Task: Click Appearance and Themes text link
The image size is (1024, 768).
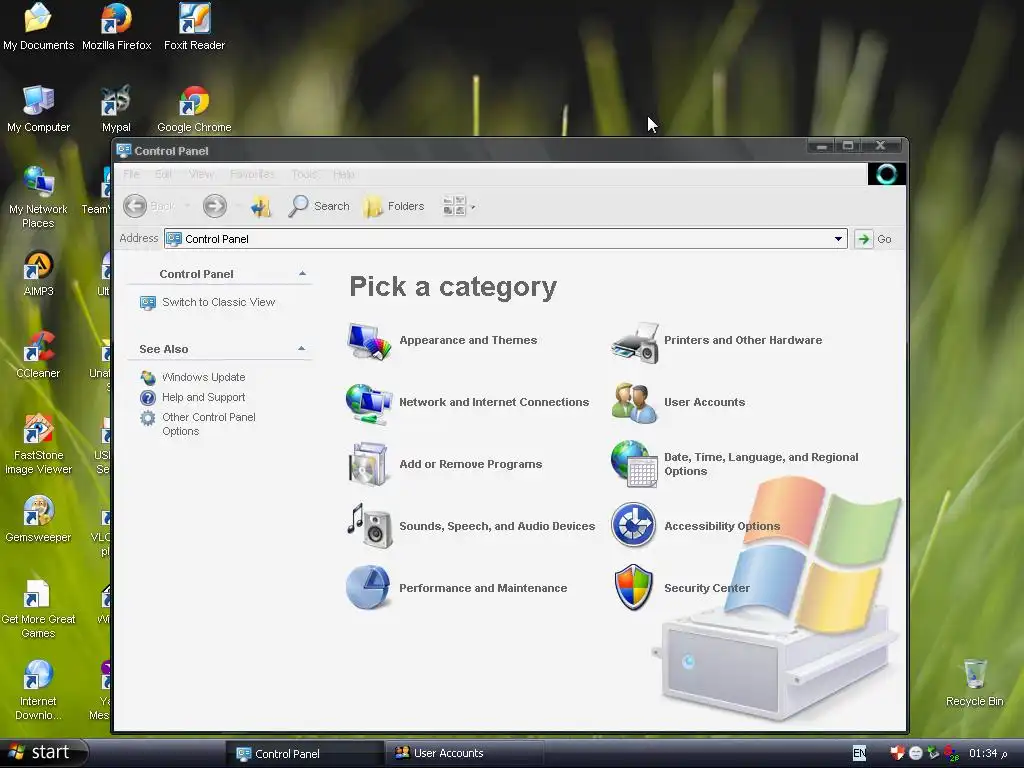Action: [x=468, y=340]
